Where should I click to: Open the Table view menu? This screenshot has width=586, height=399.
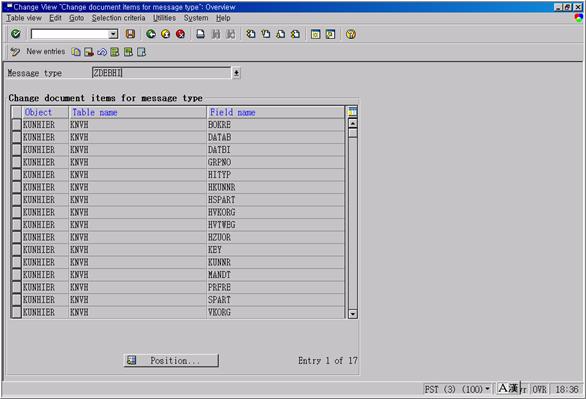tap(24, 18)
